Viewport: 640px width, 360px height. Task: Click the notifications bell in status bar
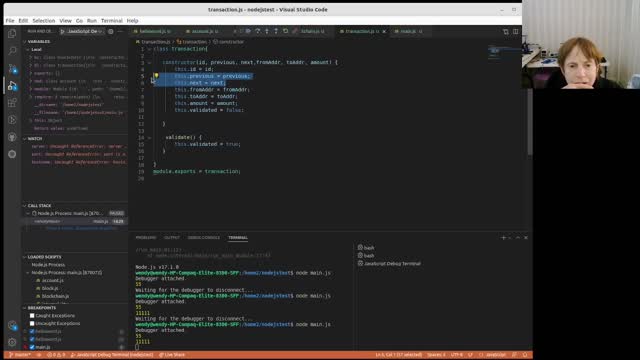pyautogui.click(x=525, y=355)
